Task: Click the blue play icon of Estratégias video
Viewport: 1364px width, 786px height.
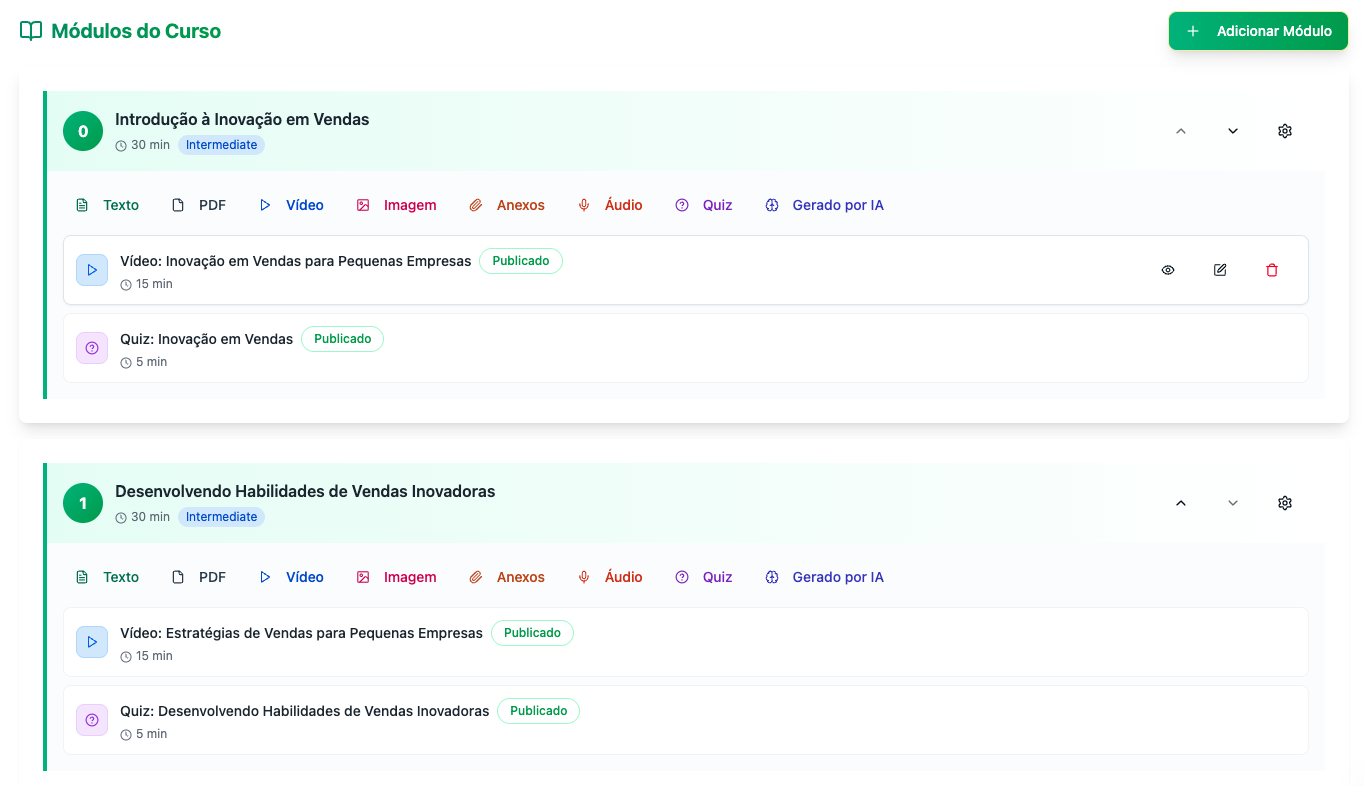Action: tap(92, 642)
